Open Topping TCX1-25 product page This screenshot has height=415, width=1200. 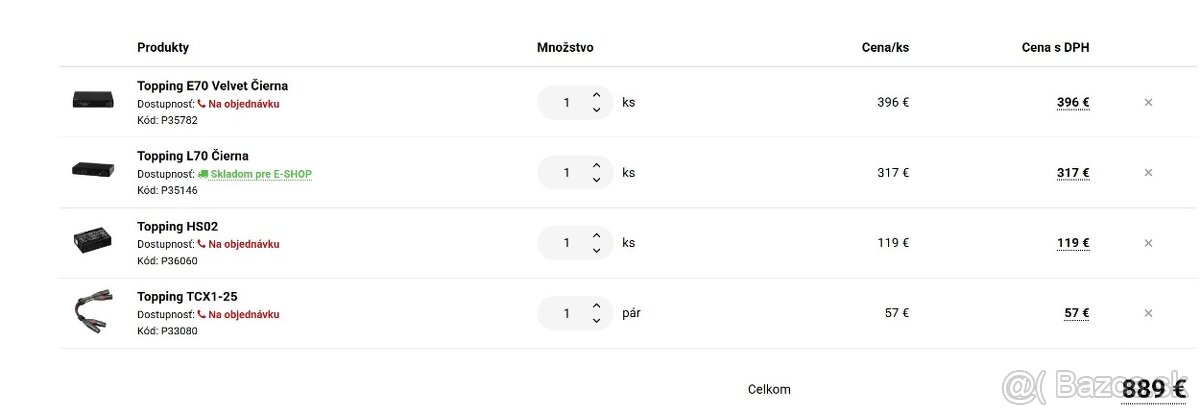(187, 296)
